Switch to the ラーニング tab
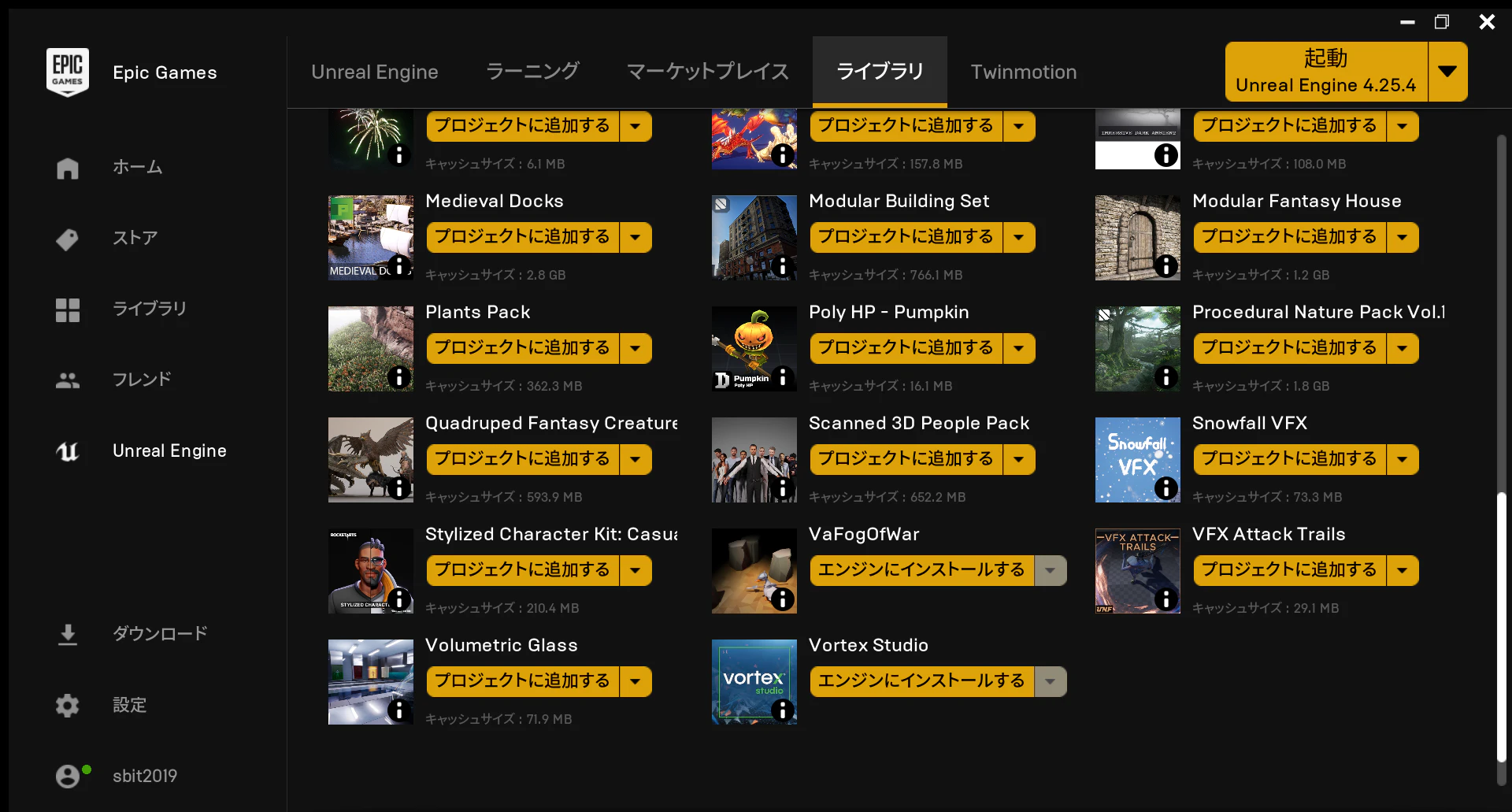1512x812 pixels. point(532,72)
